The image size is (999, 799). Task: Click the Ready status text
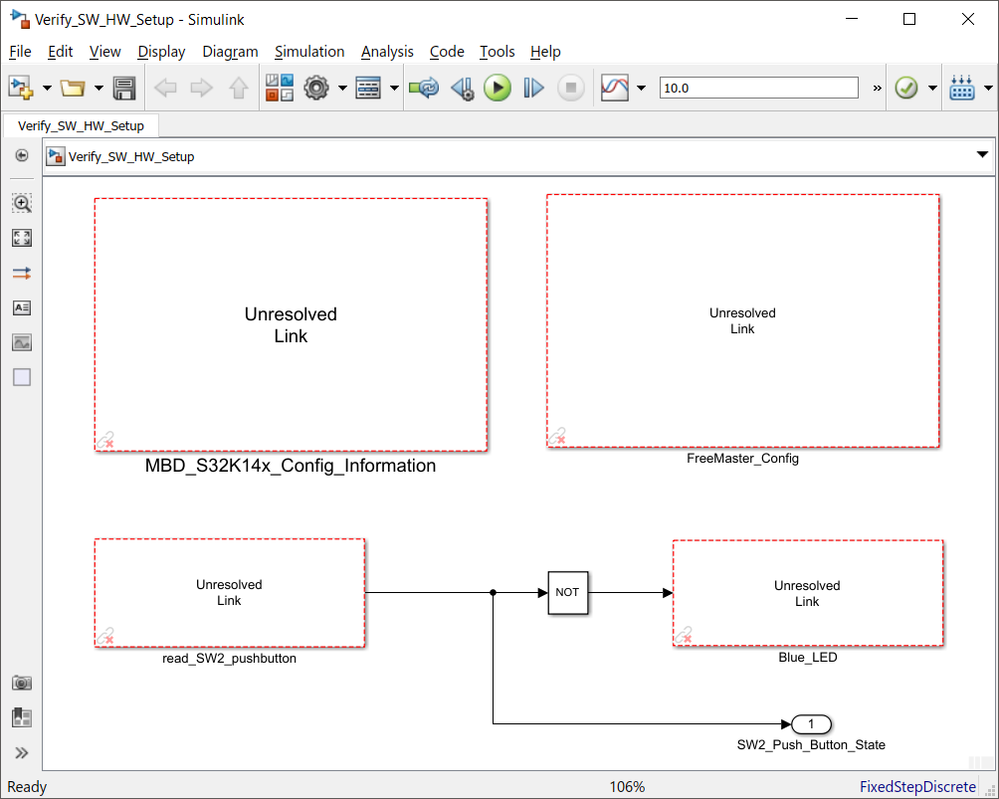27,787
